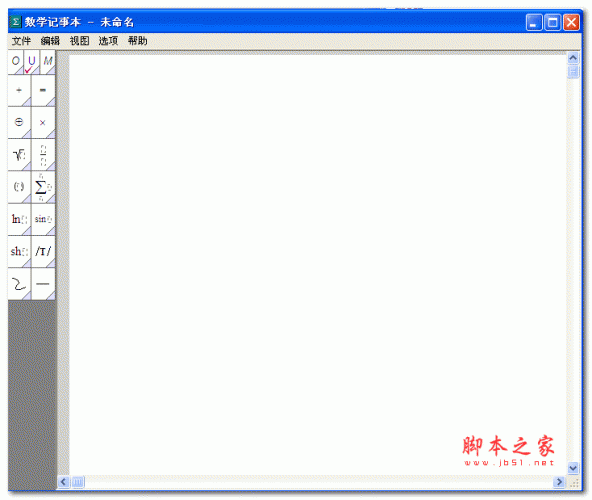Image resolution: width=592 pixels, height=500 pixels.
Task: Insert the ln logarithm function
Action: 19,219
